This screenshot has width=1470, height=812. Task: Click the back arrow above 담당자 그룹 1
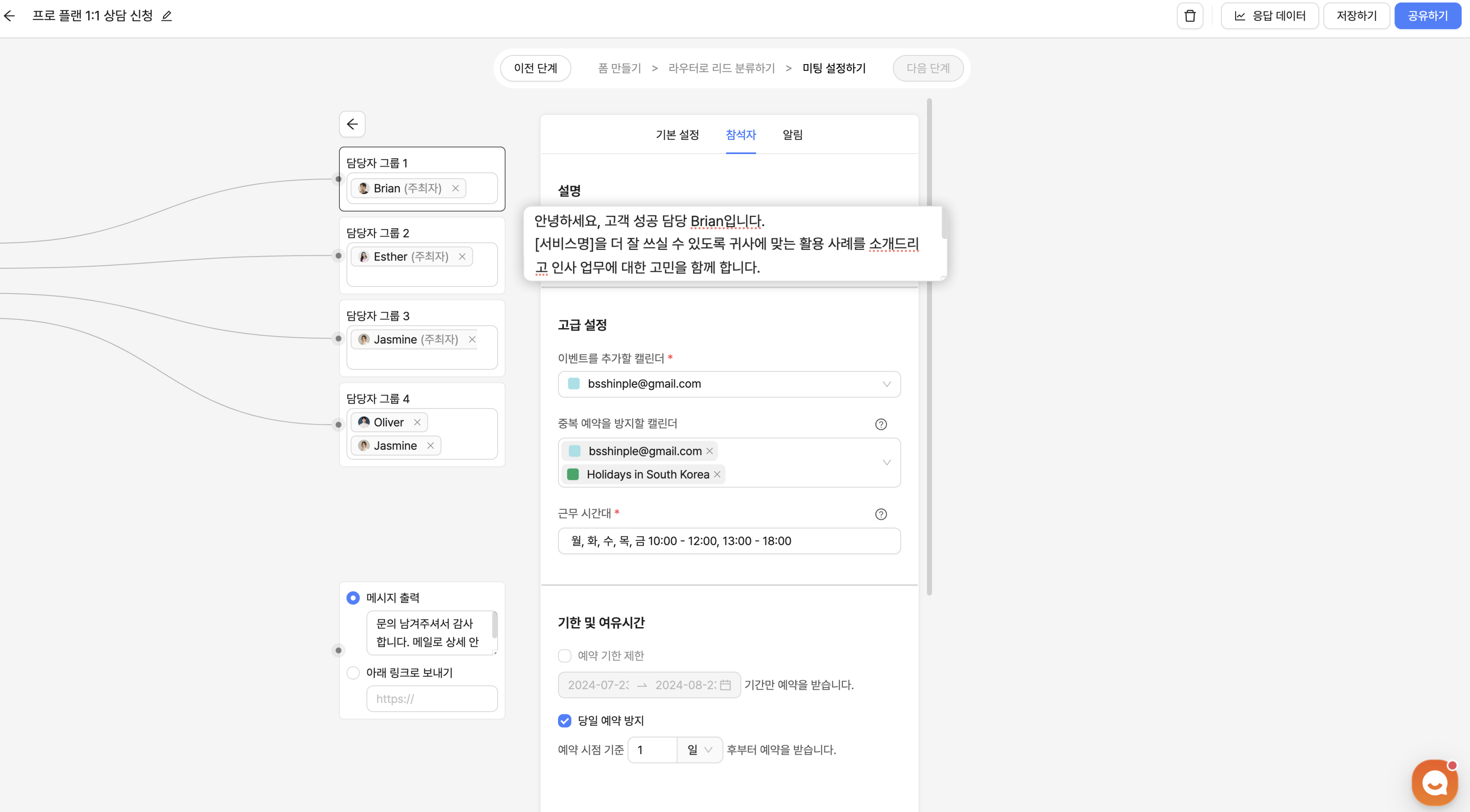tap(352, 124)
